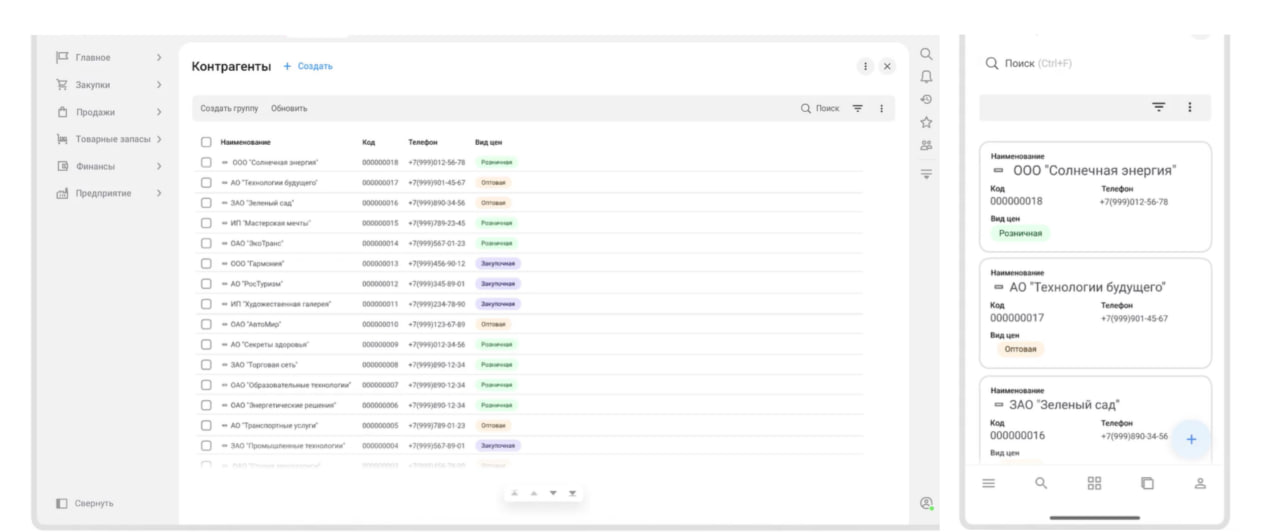The height and width of the screenshot is (532, 1280).
Task: Open the list filter icon next to Поиск
Action: click(x=857, y=108)
